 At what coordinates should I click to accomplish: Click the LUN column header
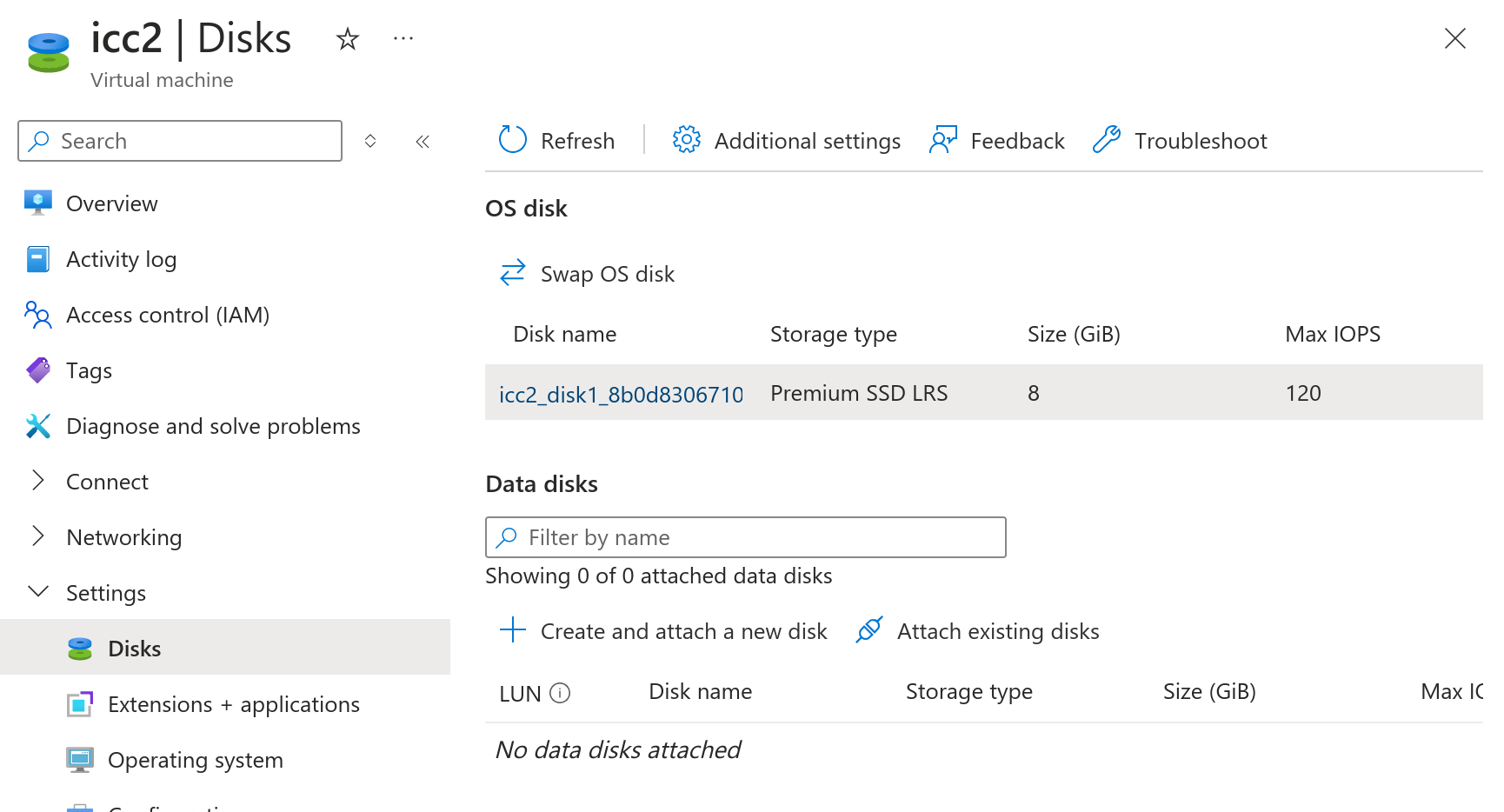(x=520, y=694)
